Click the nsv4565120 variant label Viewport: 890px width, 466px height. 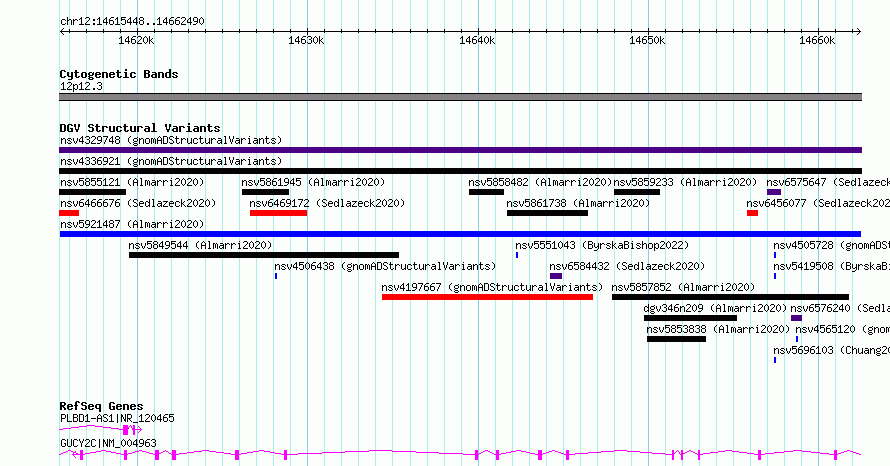click(x=842, y=329)
